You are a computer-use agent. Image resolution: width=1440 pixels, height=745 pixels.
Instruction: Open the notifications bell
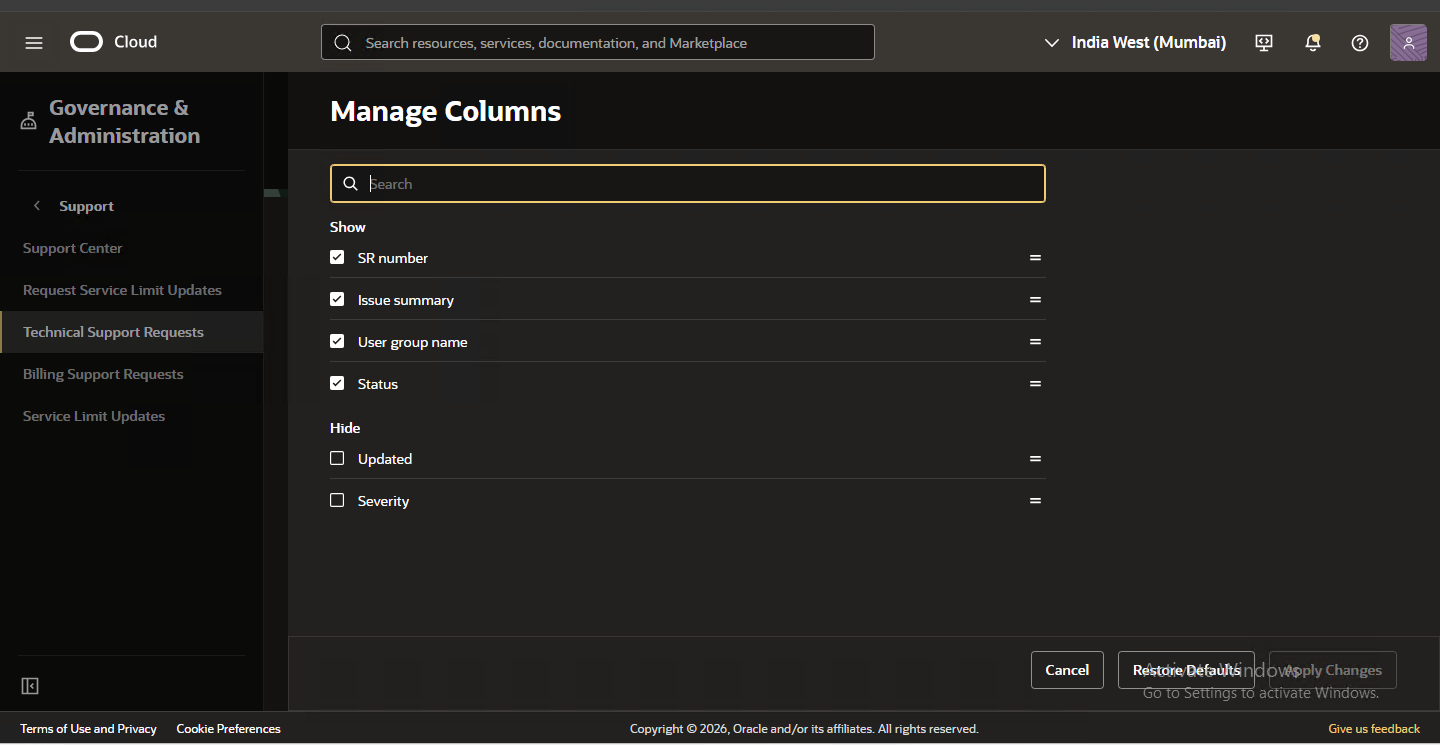[x=1313, y=43]
